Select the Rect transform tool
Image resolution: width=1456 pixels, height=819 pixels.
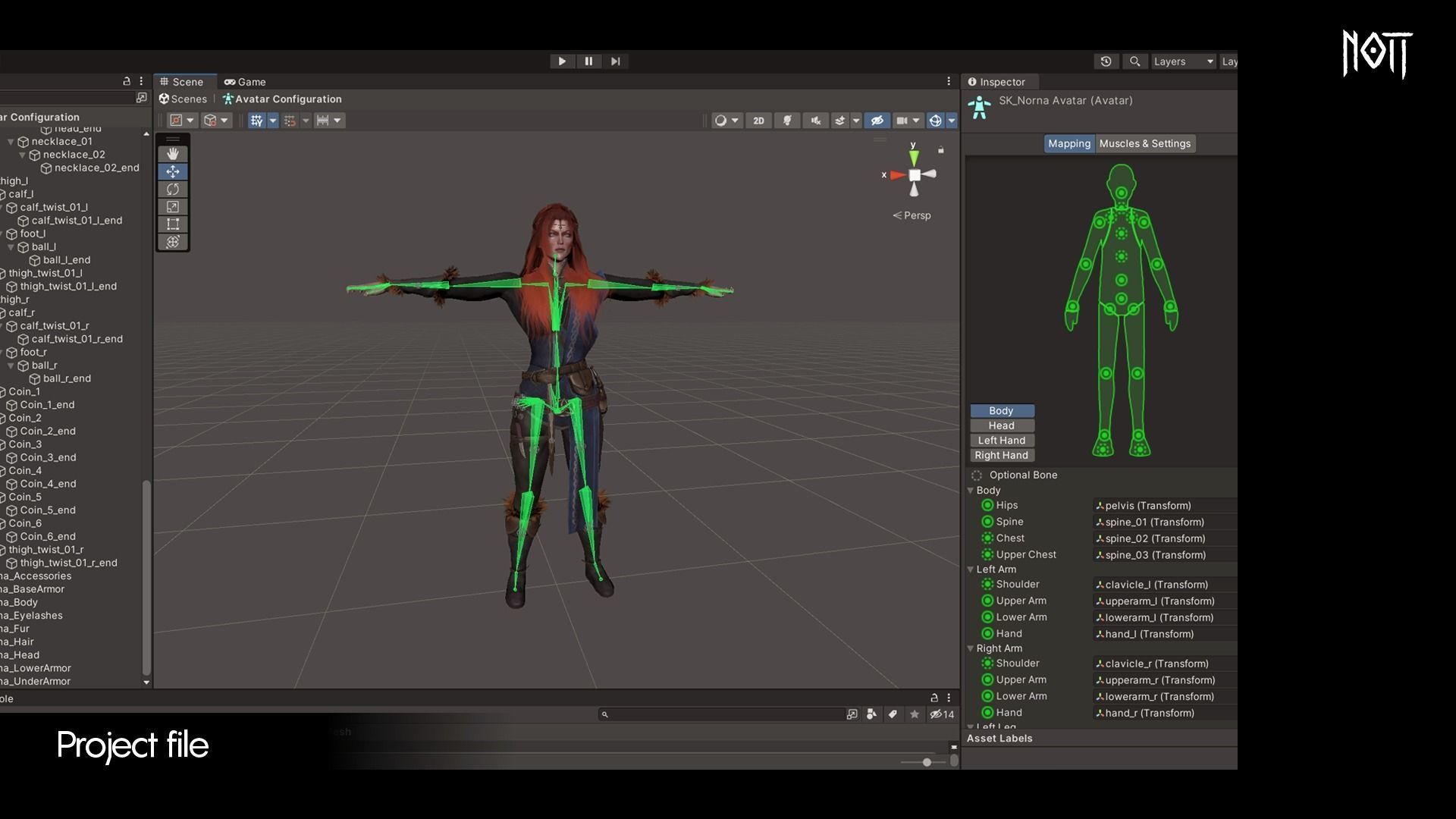pos(173,224)
